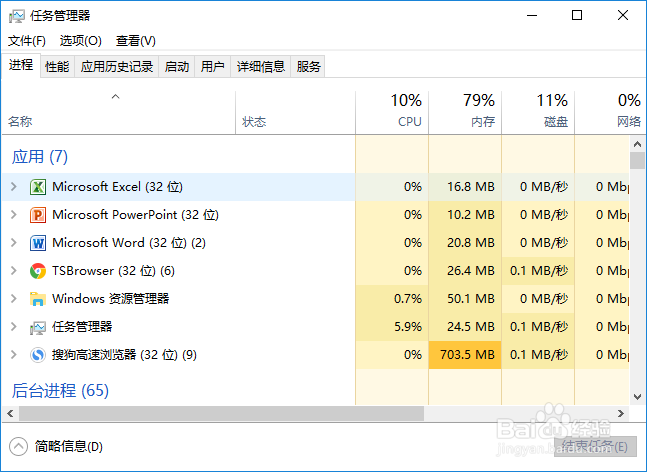Click the 搜狗高速浏览器 app icon
The width and height of the screenshot is (647, 472).
38,355
